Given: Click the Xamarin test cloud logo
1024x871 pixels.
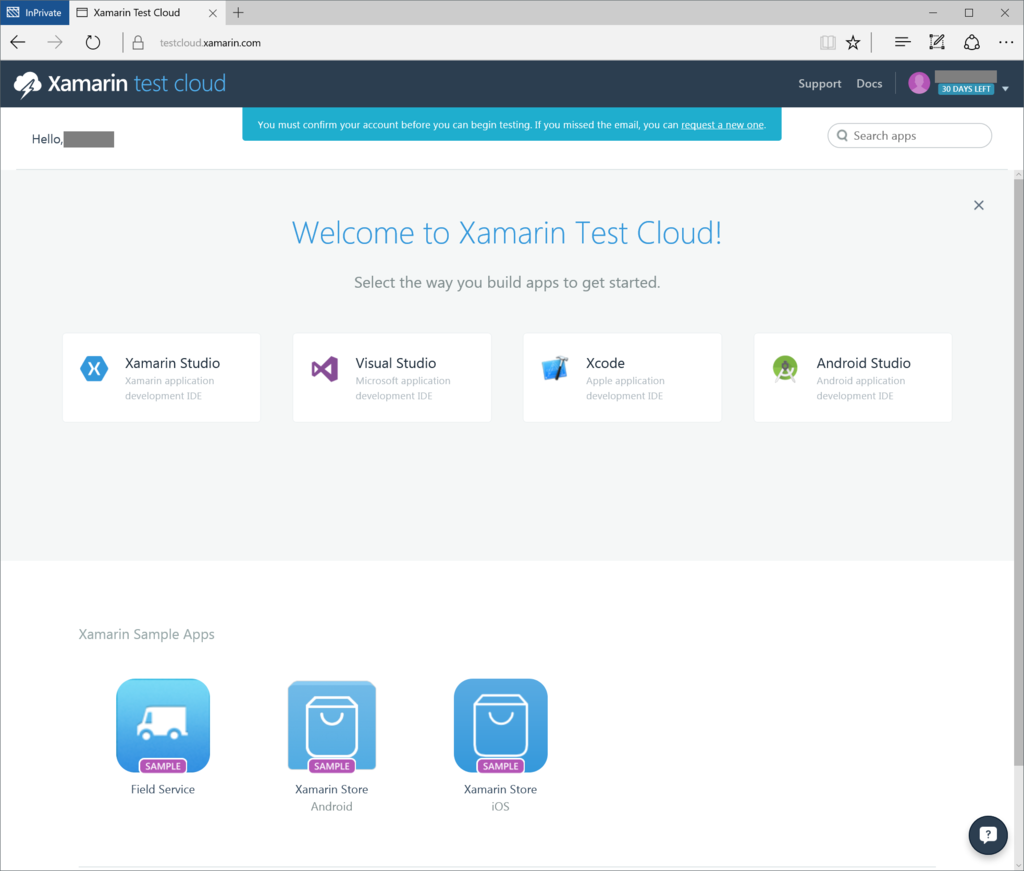Looking at the screenshot, I should (120, 84).
